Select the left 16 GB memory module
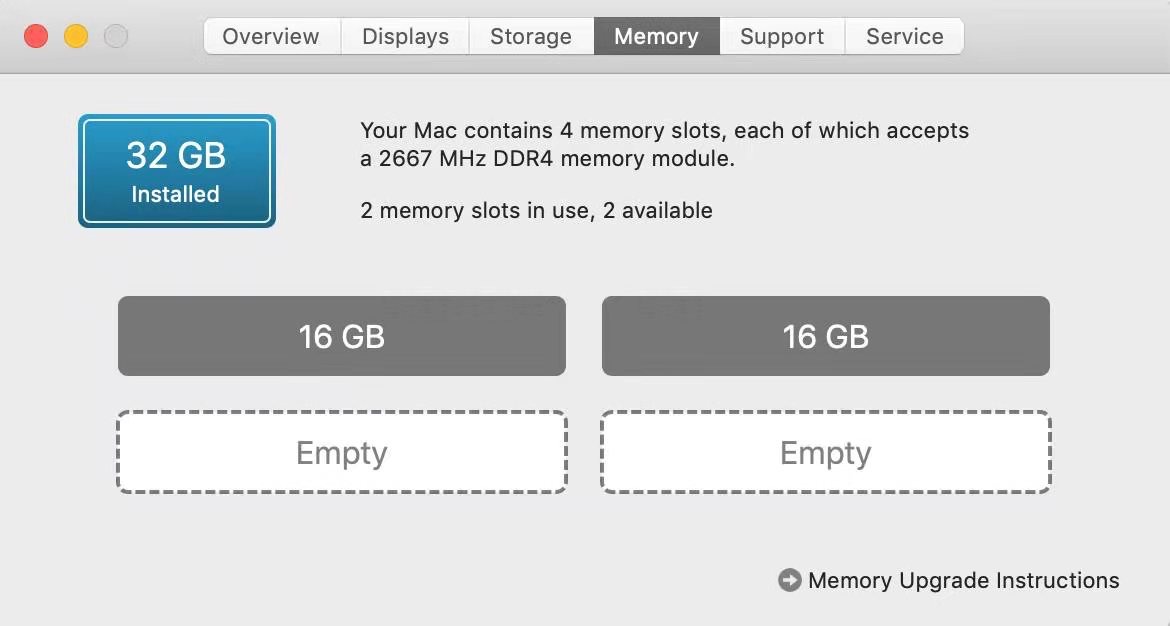1170x626 pixels. pyautogui.click(x=341, y=336)
